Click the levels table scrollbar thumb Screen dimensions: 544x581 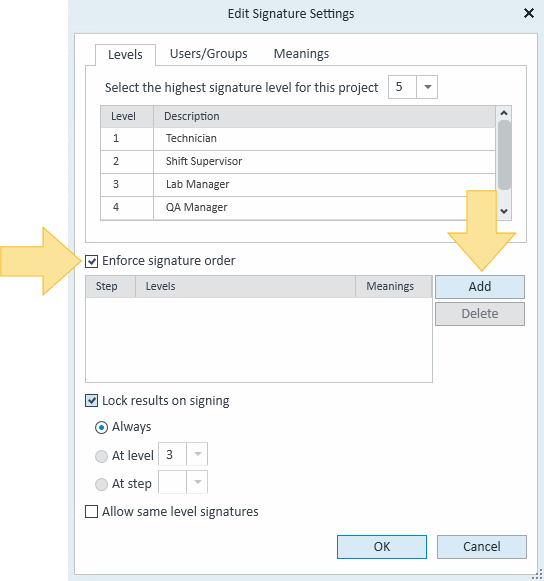point(504,156)
